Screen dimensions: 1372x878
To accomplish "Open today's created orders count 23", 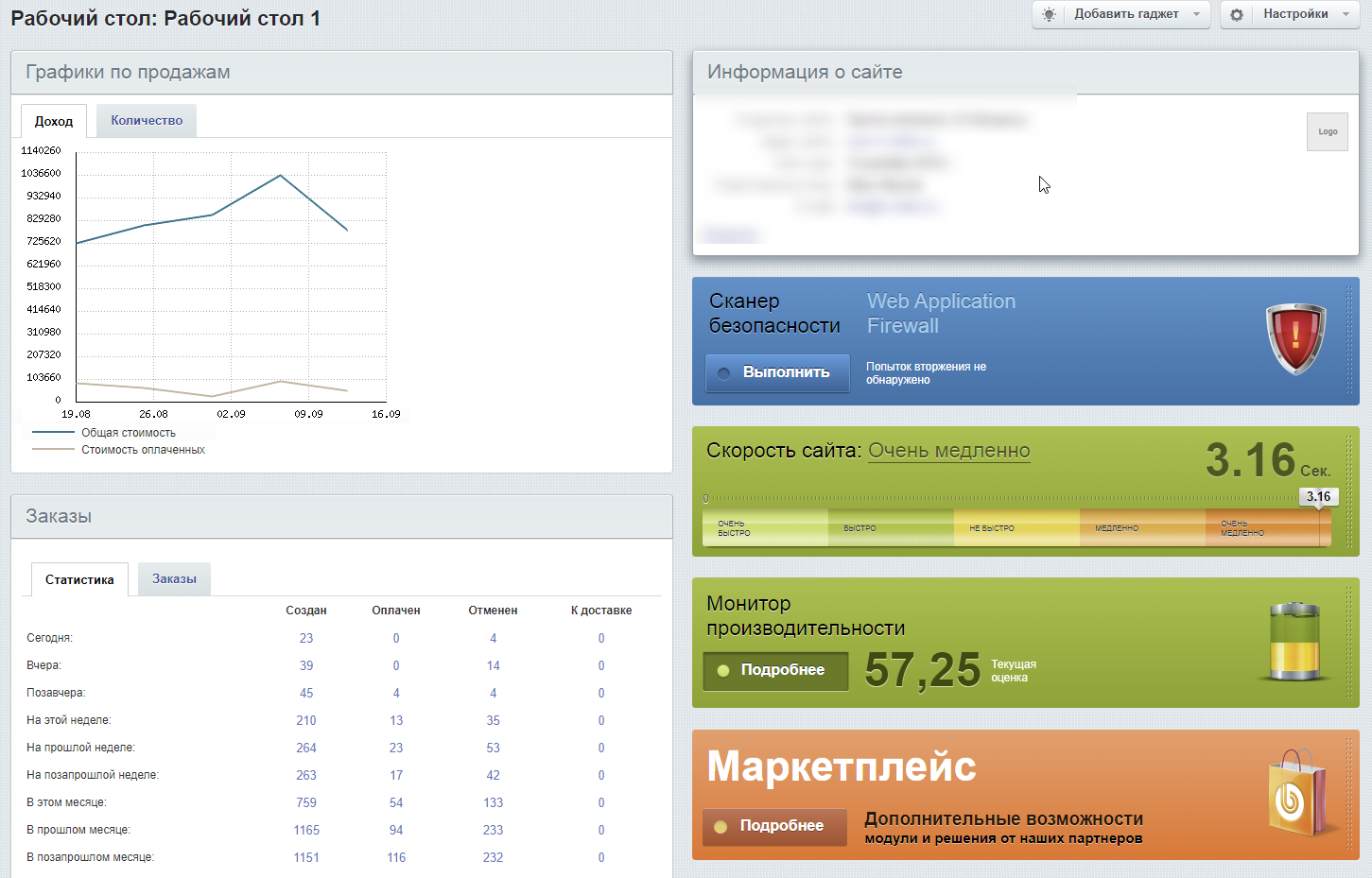I will click(306, 638).
